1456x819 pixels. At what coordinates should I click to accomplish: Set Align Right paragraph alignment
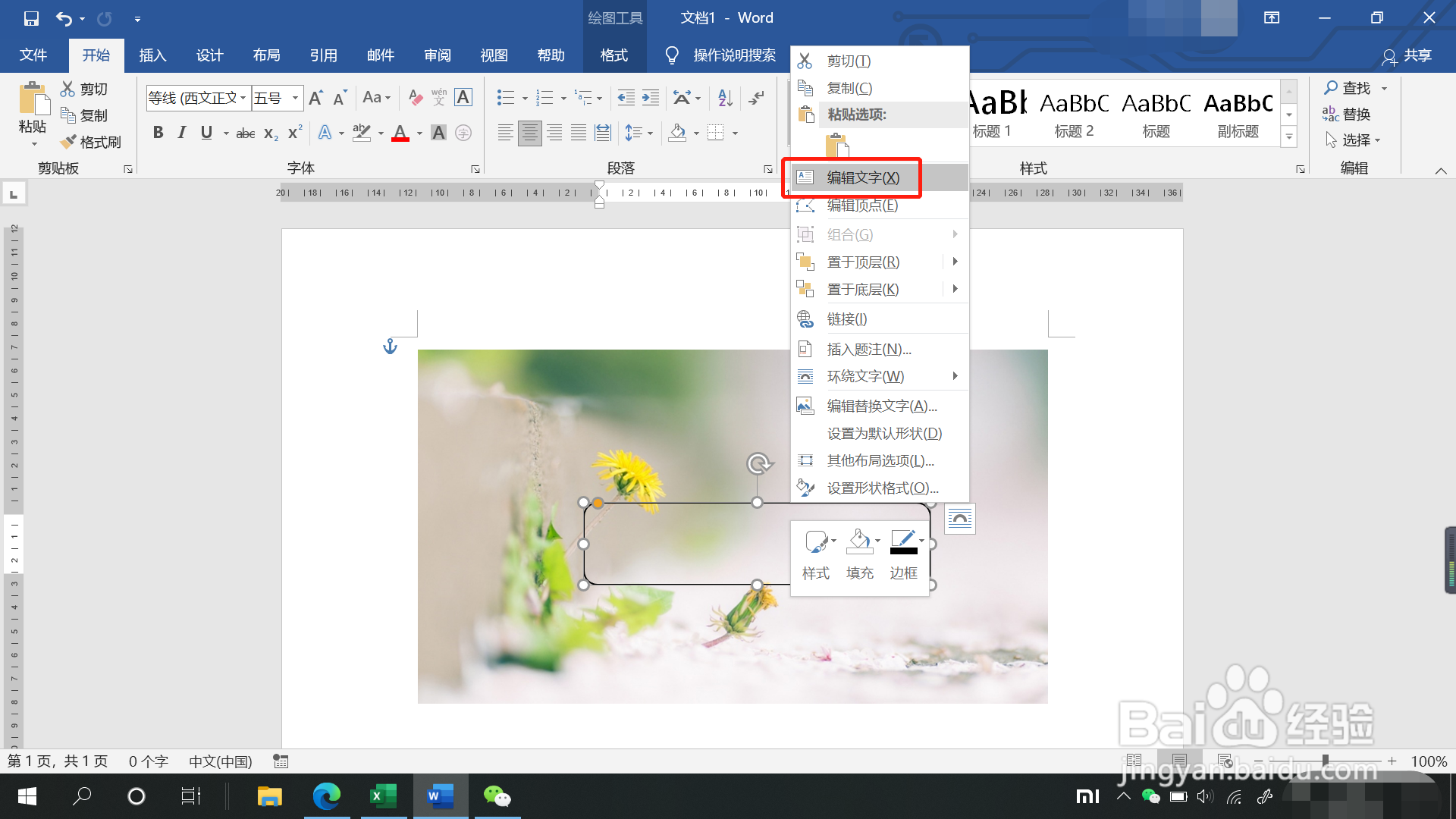pyautogui.click(x=554, y=133)
